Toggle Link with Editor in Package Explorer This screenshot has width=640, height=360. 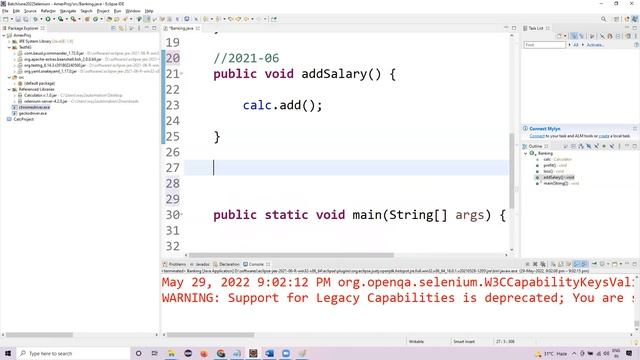(121, 28)
